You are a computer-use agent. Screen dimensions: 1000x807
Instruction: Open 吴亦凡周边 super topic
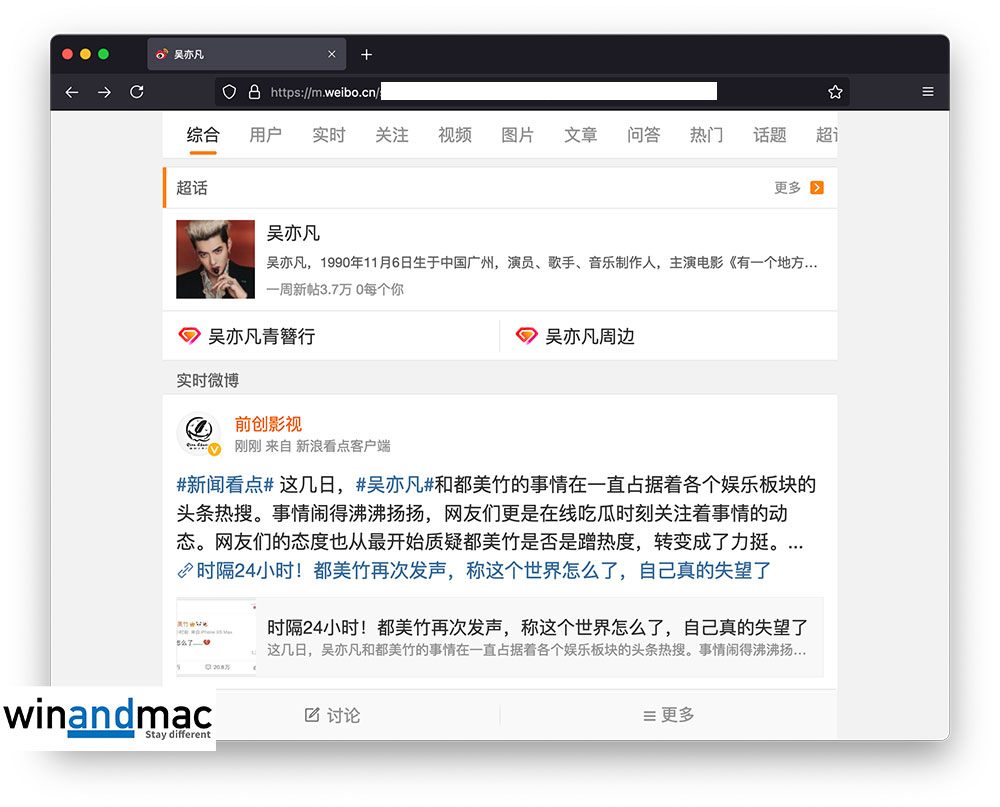[589, 337]
